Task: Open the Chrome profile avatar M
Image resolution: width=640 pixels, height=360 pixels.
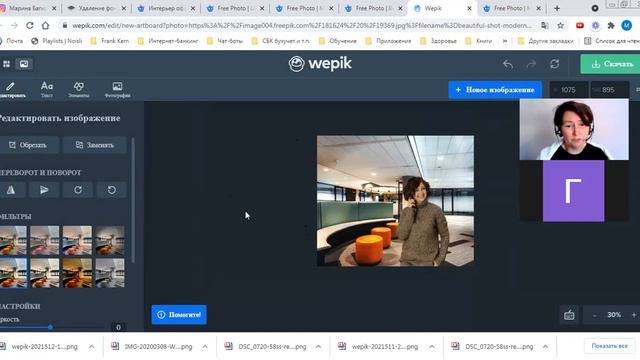Action: [627, 25]
